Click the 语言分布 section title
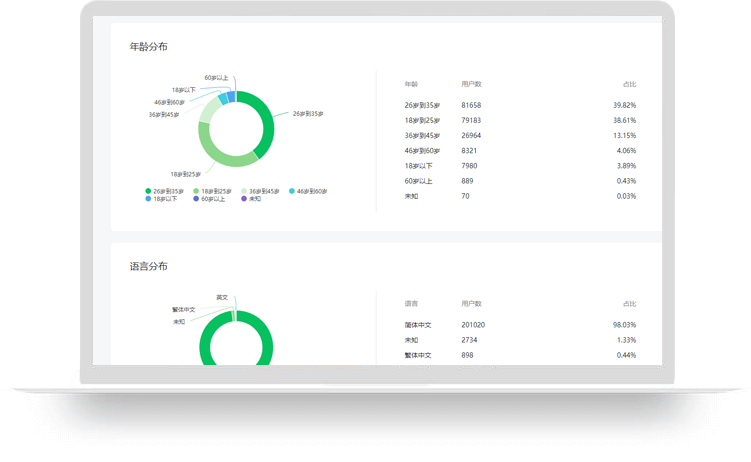This screenshot has height=462, width=751. tap(149, 267)
